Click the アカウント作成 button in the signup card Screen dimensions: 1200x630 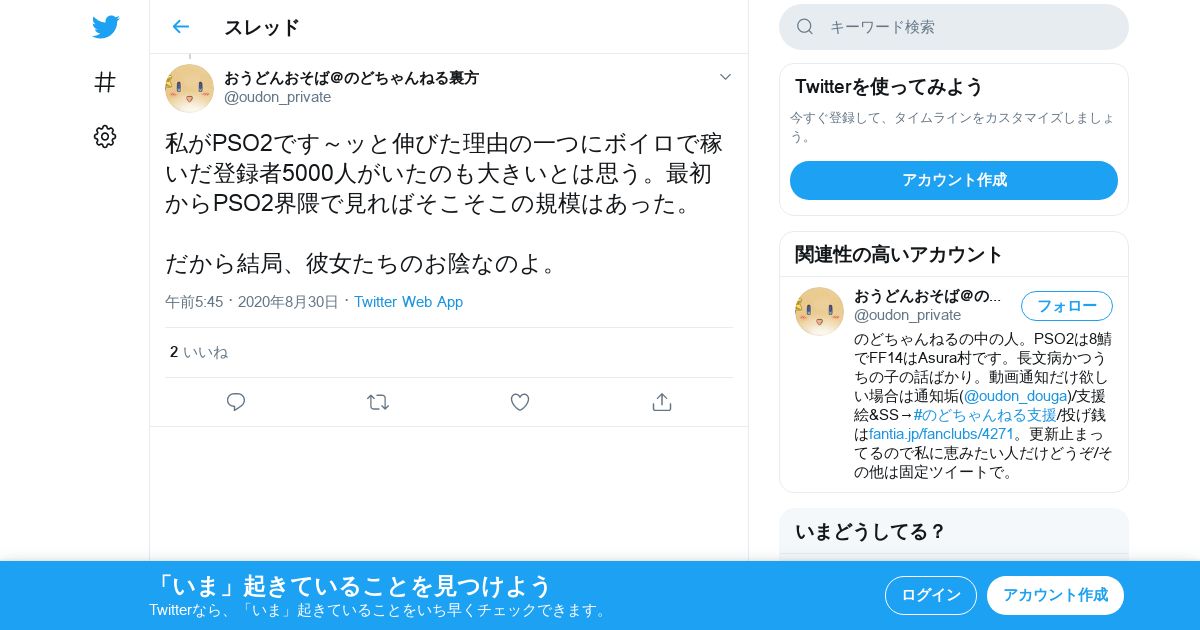pos(954,180)
